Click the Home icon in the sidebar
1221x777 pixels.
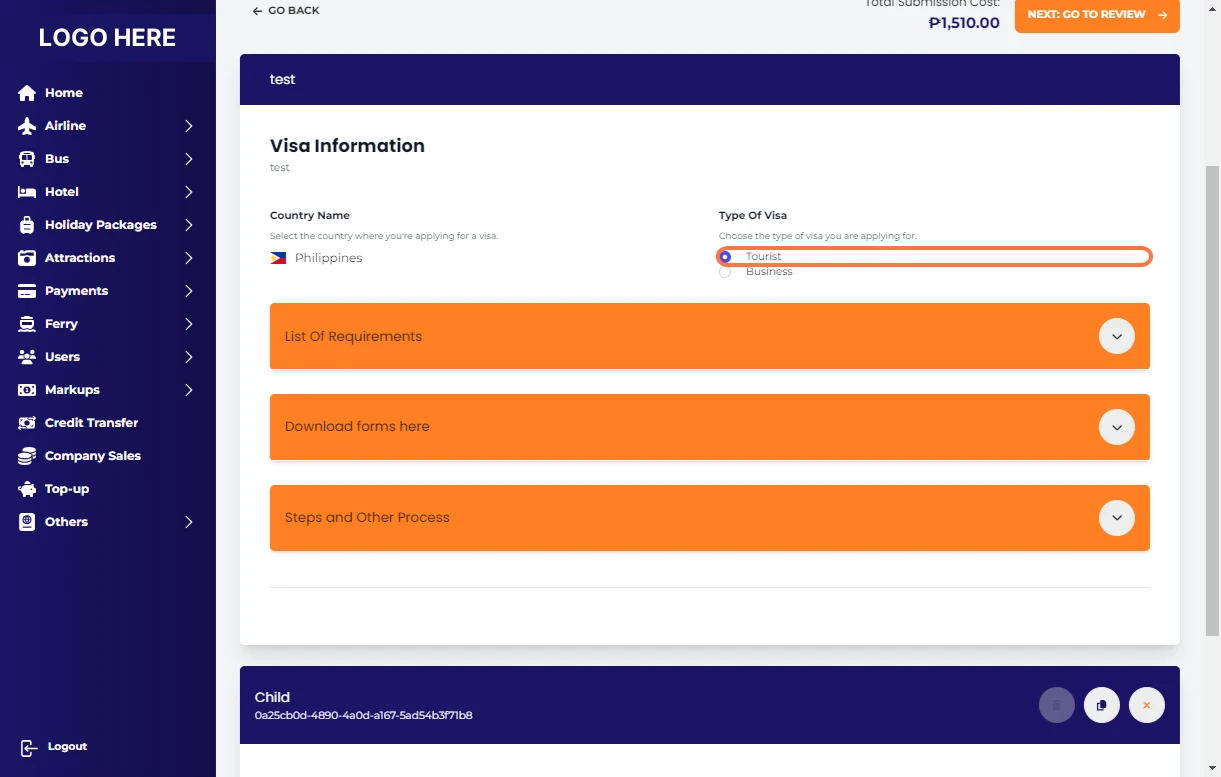(x=27, y=93)
